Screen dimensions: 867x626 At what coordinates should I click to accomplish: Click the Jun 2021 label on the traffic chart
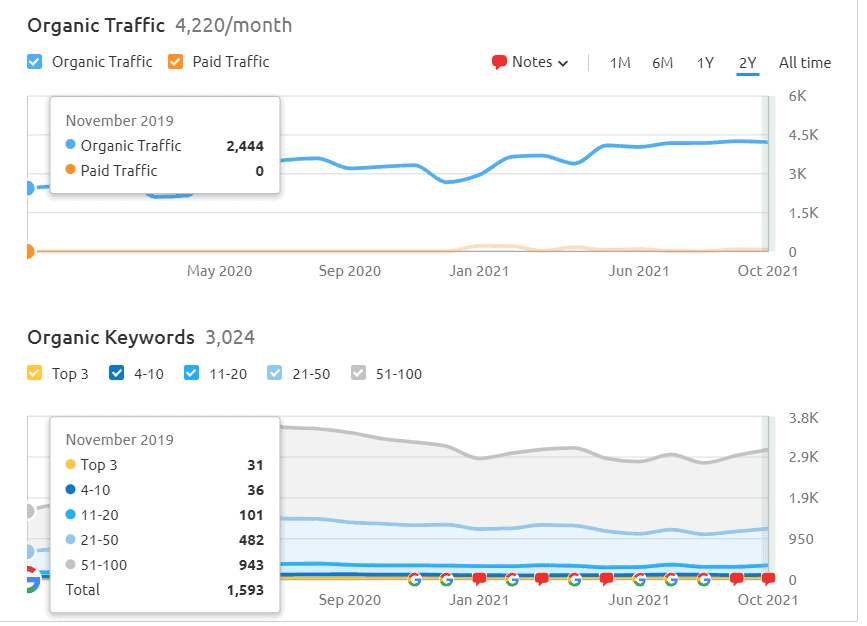click(x=639, y=271)
